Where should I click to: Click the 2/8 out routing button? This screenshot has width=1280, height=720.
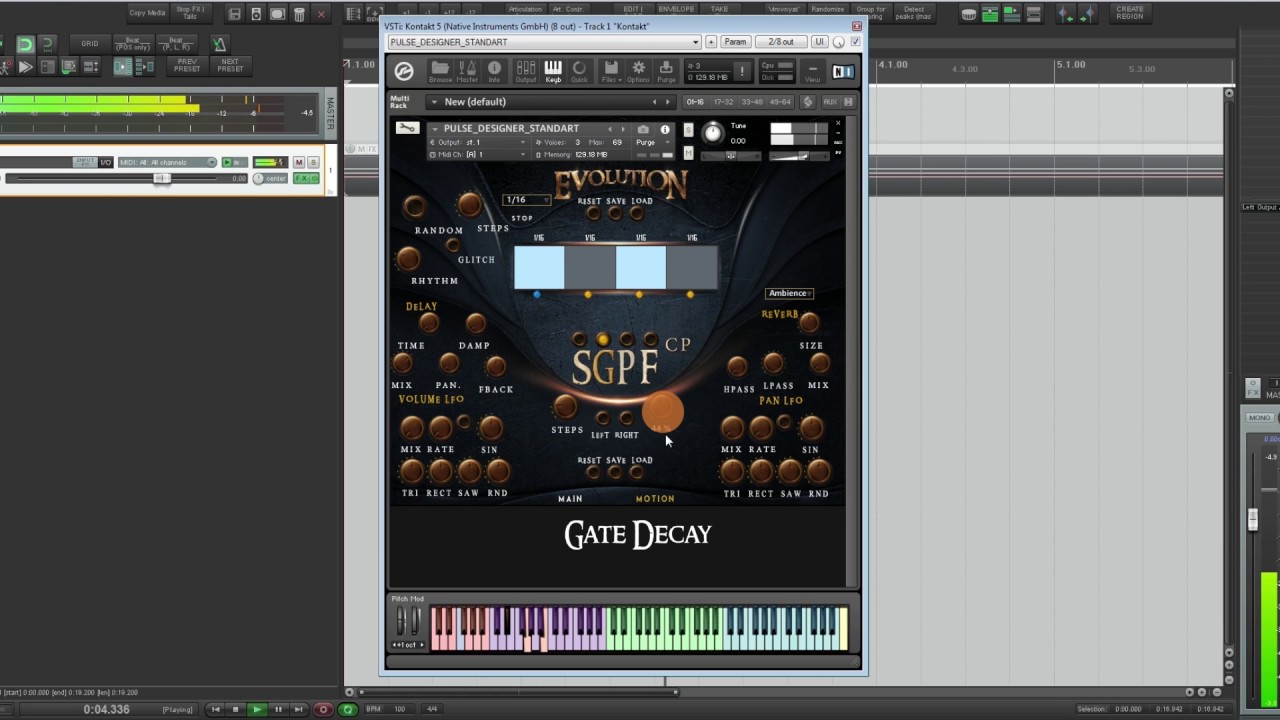coord(781,42)
